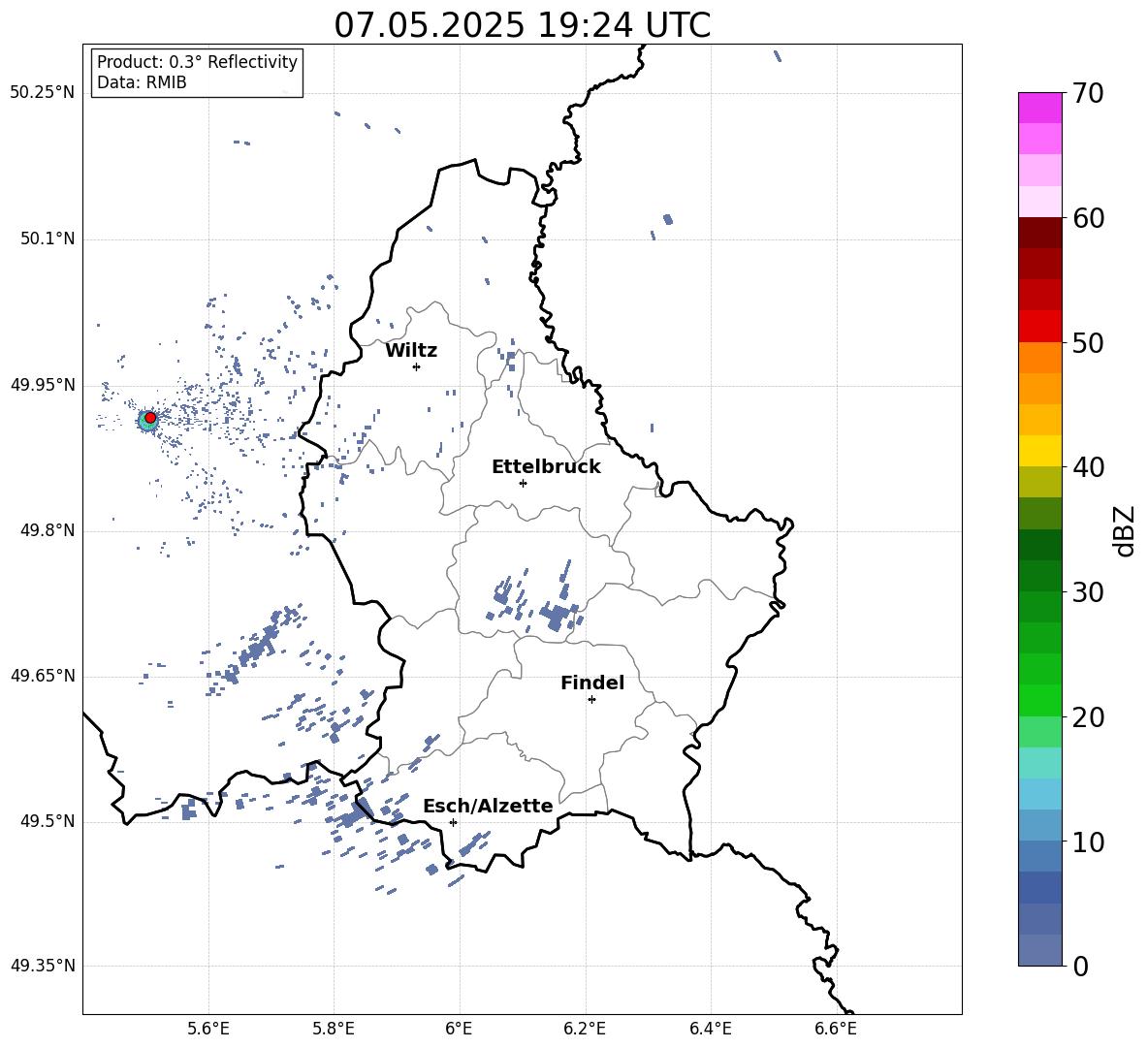
Task: Click the 20 tick label on colorbar
Action: pyautogui.click(x=1087, y=717)
